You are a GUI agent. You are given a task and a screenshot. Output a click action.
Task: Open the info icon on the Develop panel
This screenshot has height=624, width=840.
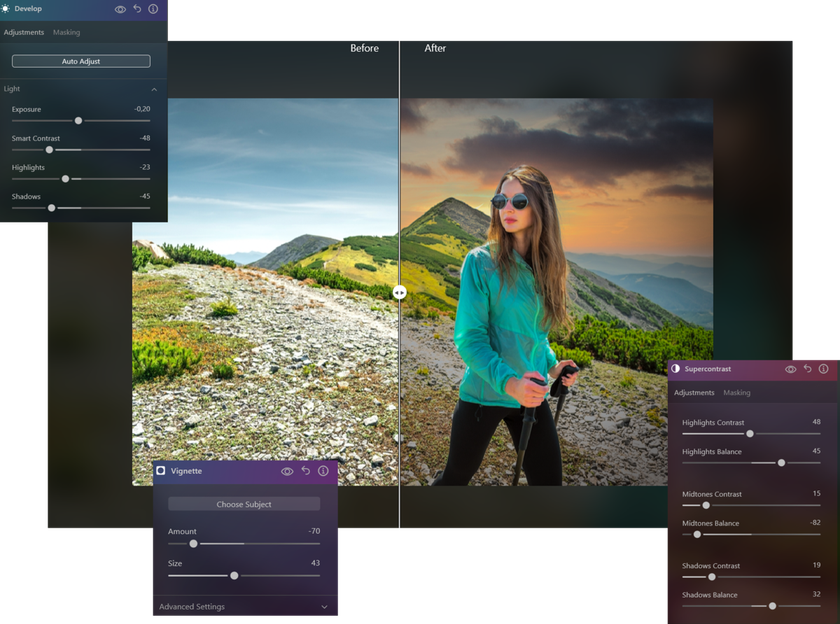(152, 9)
